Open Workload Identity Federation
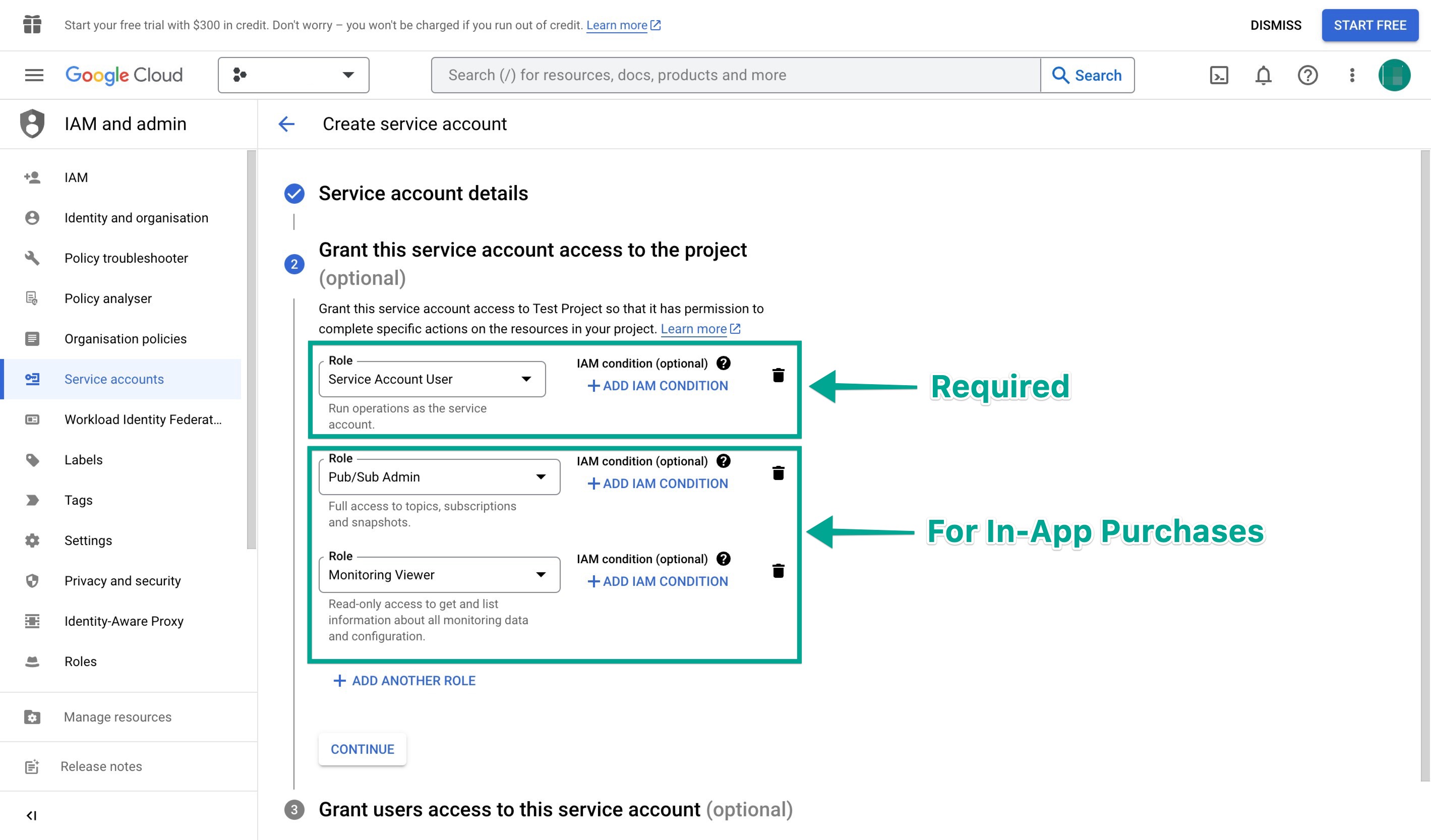The image size is (1431, 840). pos(121,419)
